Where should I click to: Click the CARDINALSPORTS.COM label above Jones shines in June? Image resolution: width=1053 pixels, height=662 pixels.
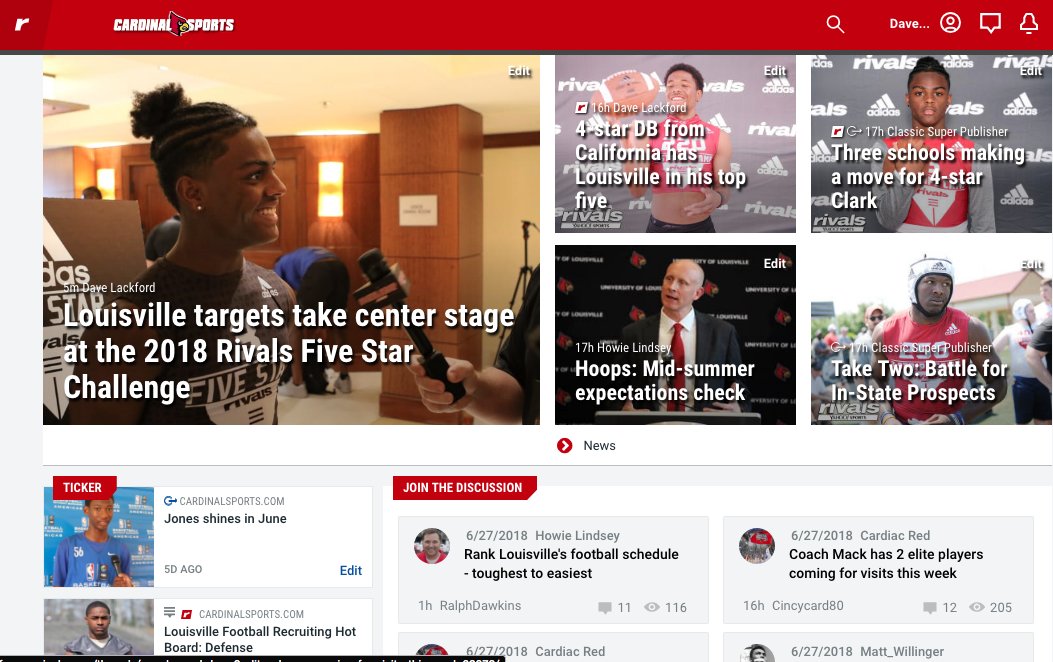point(232,501)
